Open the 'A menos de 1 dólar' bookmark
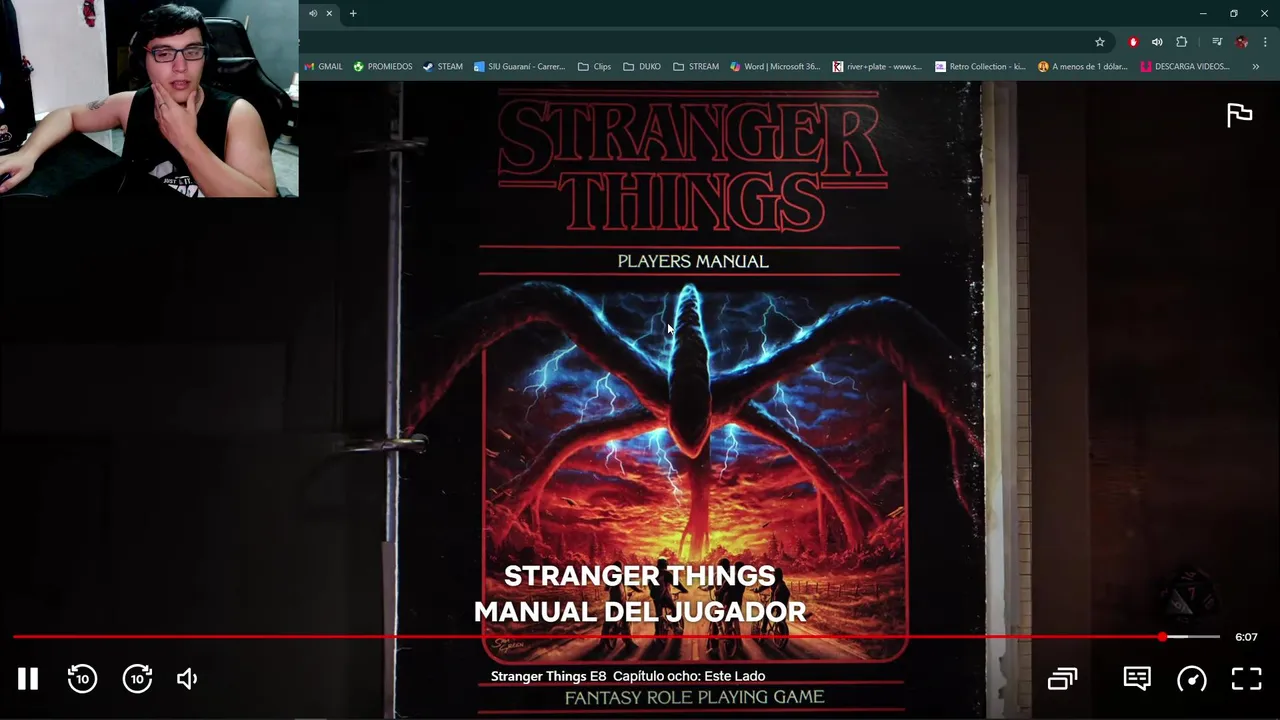 (1083, 67)
